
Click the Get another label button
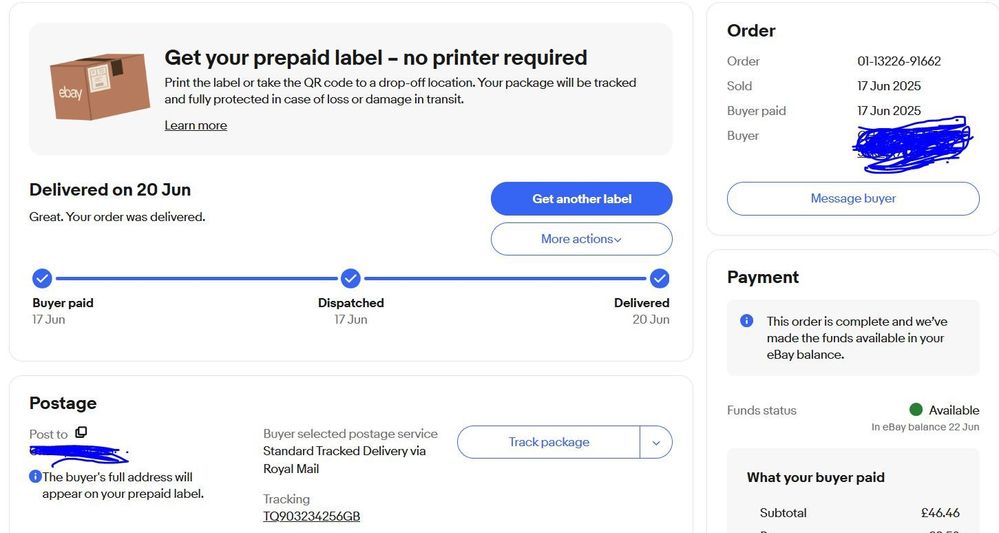click(x=581, y=199)
